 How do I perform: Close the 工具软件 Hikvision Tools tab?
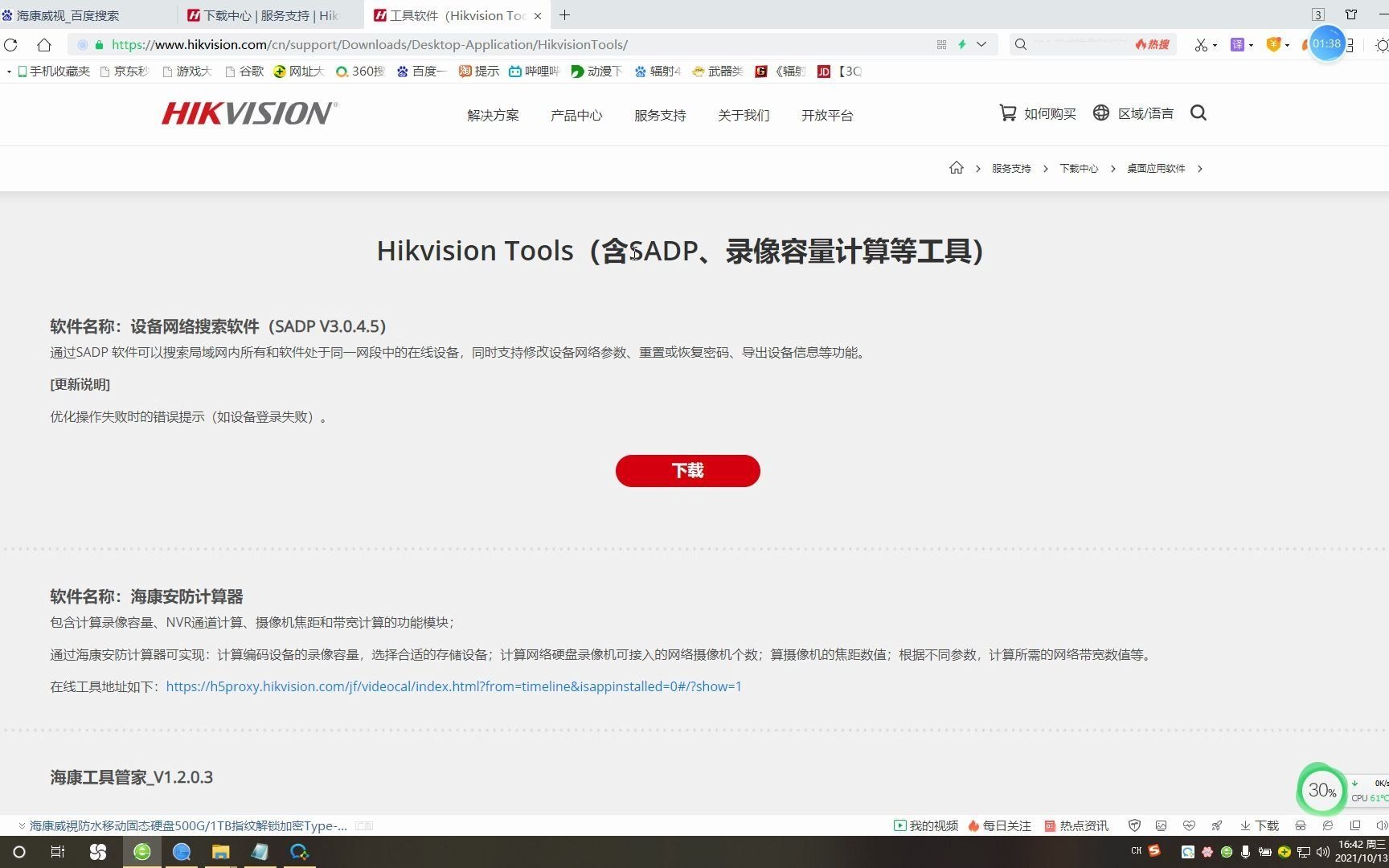[x=538, y=15]
